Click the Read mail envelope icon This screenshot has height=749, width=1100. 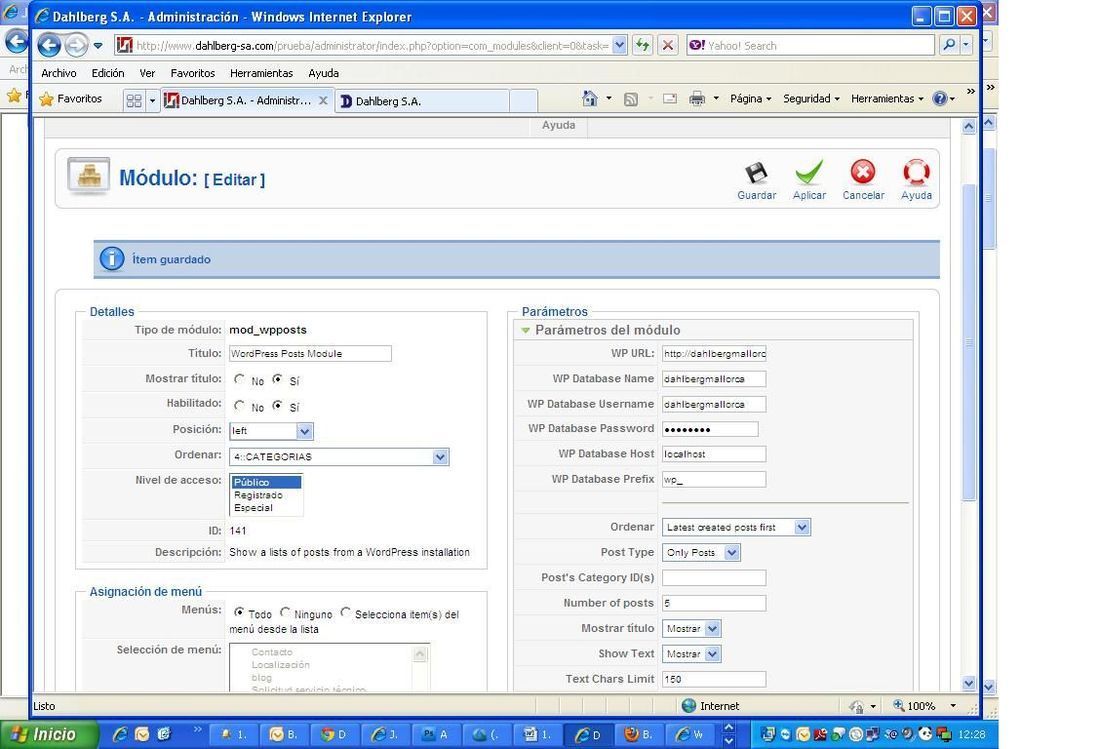[670, 99]
